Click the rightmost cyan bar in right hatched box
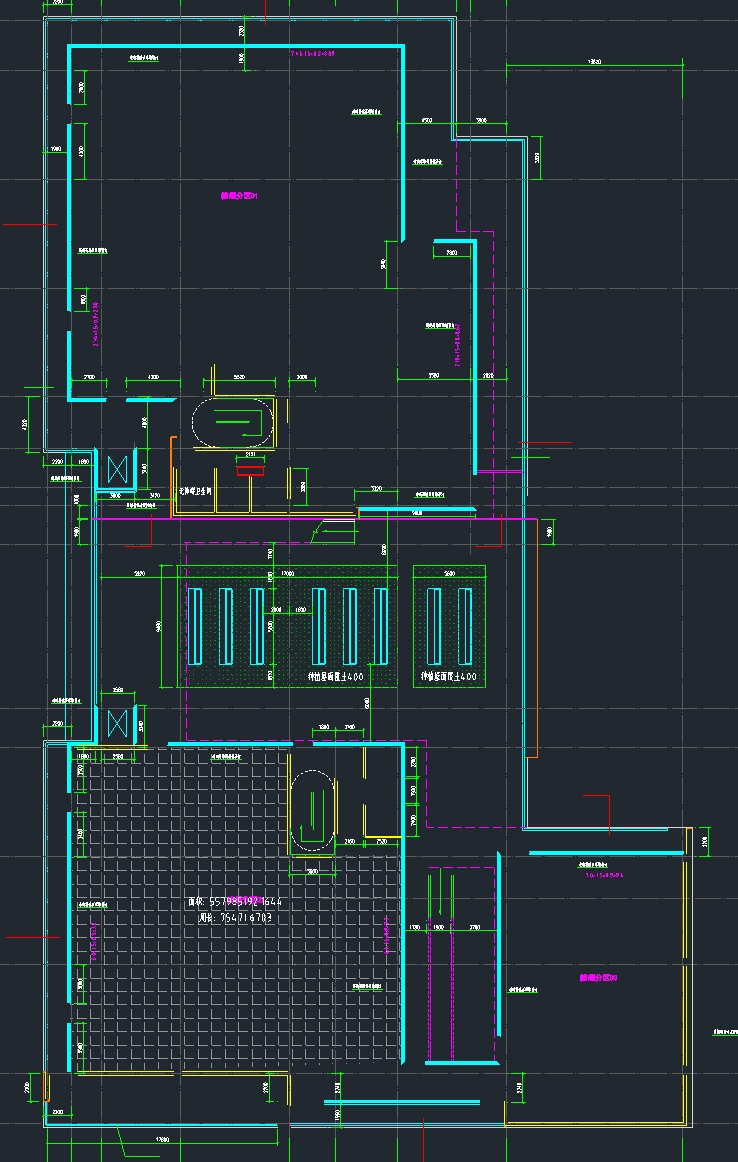The image size is (738, 1162). (465, 626)
